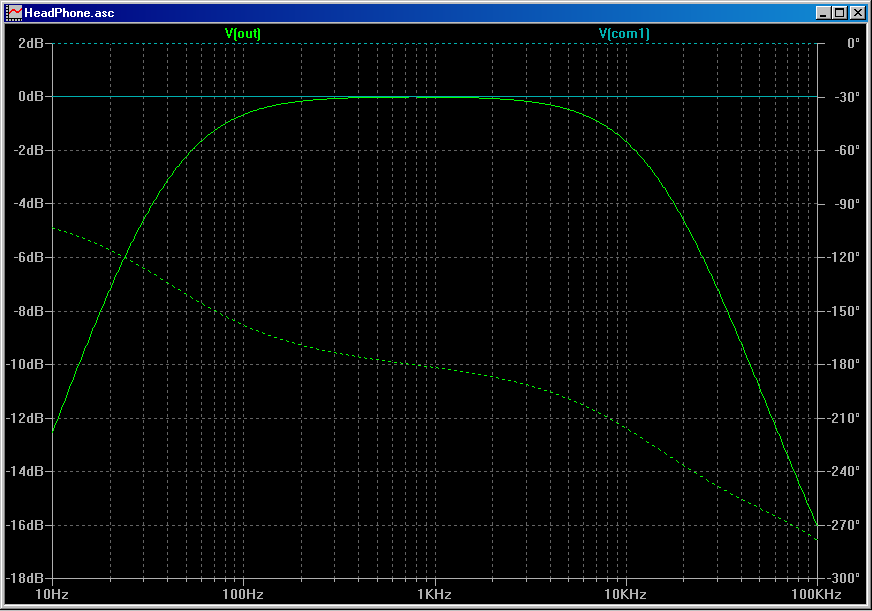Click the -30° phase axis label

click(x=847, y=97)
